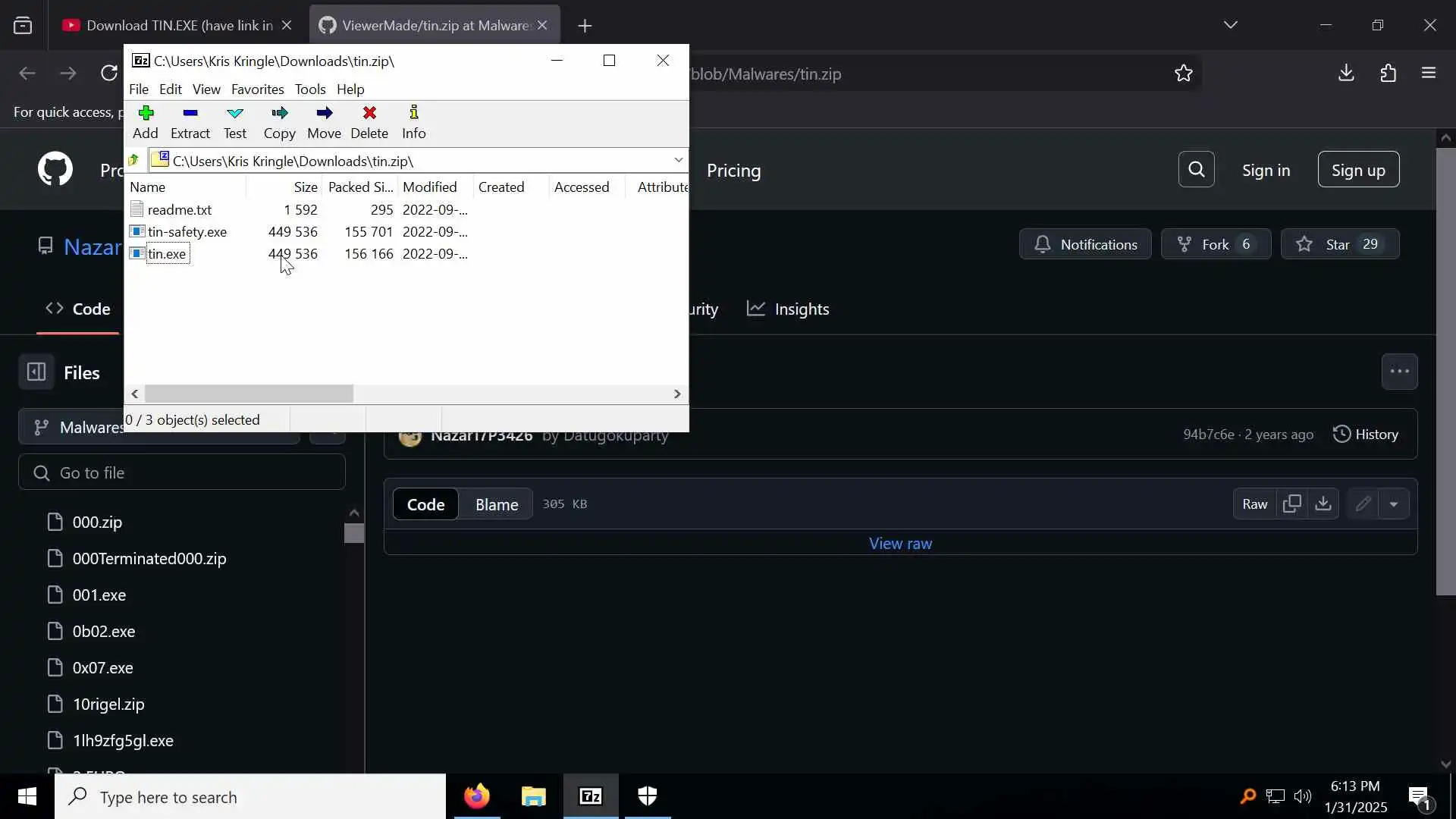Click the Extract toolbar button
The height and width of the screenshot is (819, 1456).
tap(190, 122)
